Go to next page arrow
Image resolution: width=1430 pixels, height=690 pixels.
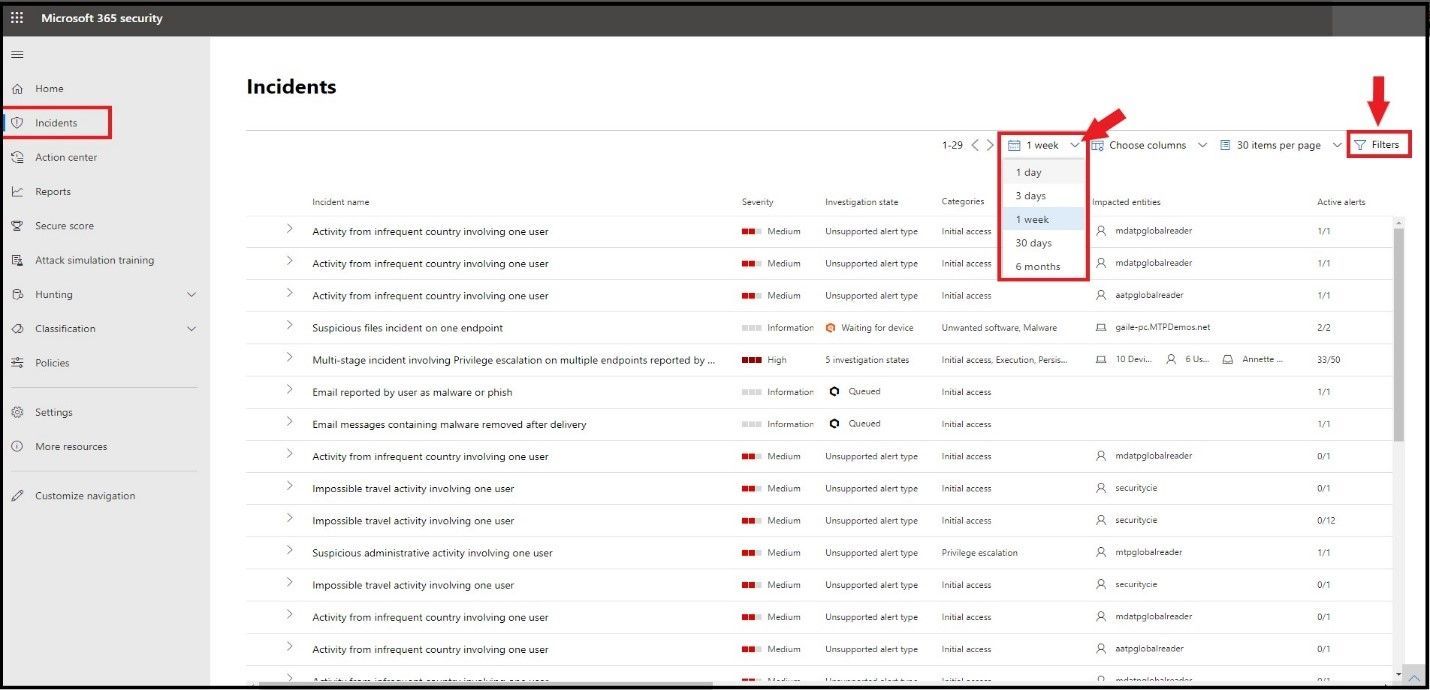(x=990, y=145)
